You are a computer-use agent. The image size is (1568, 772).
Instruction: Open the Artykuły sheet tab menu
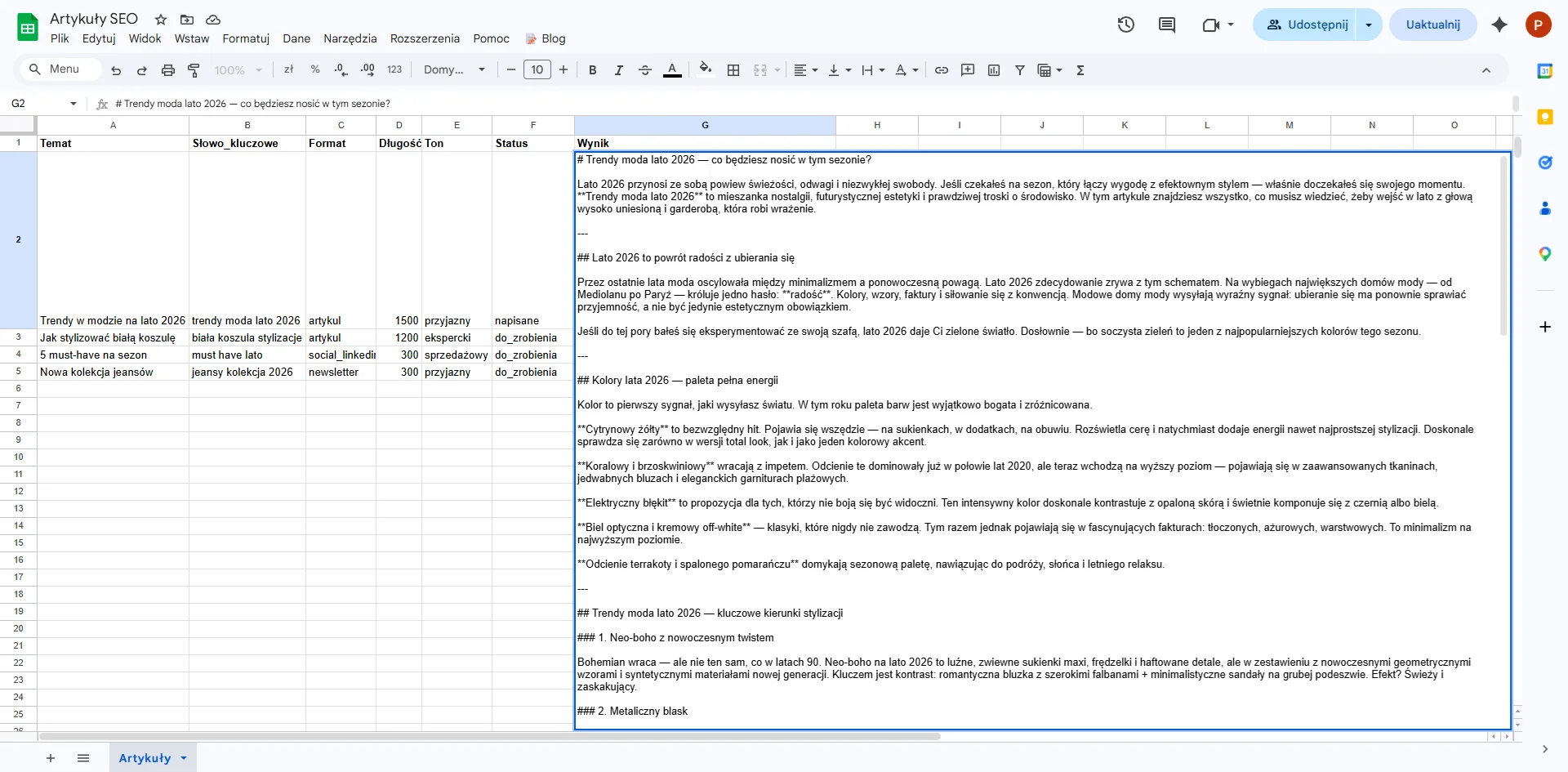pos(184,758)
